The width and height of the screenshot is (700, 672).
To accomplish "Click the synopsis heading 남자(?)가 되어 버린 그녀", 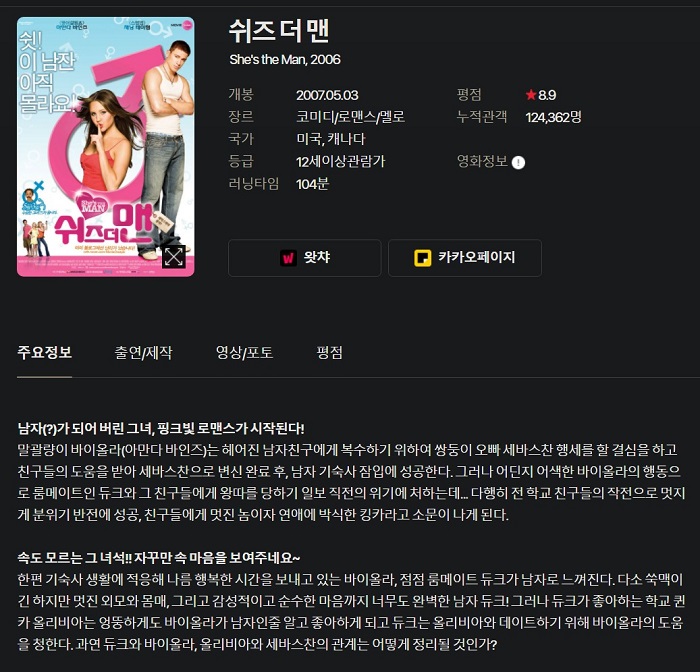I will tap(86, 429).
